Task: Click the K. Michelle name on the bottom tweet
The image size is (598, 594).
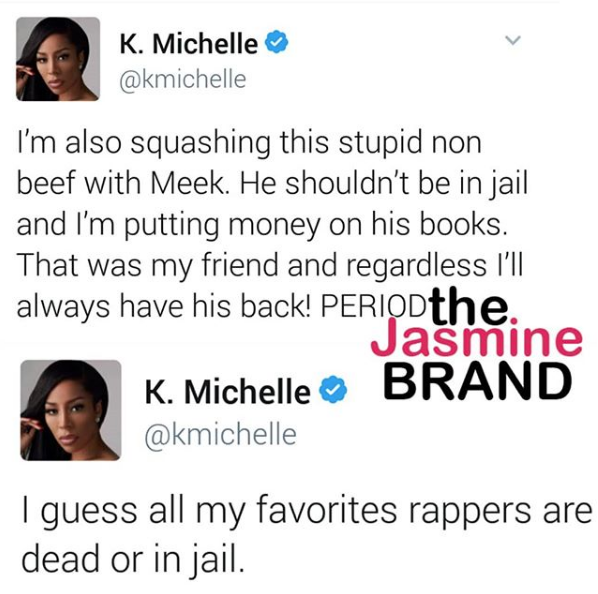Action: (228, 391)
